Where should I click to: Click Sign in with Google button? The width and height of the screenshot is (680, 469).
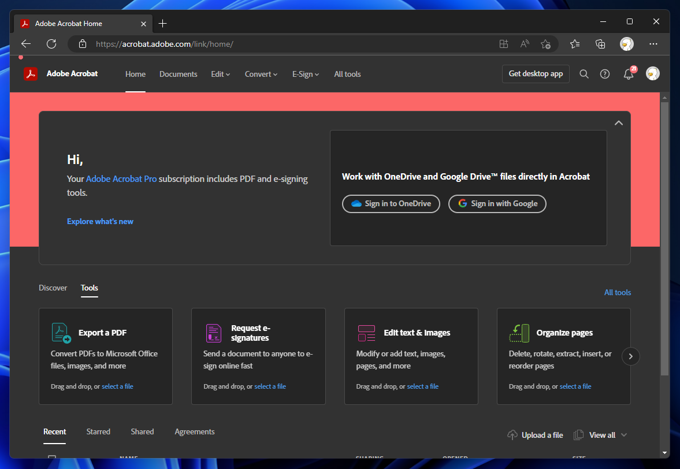coord(497,203)
